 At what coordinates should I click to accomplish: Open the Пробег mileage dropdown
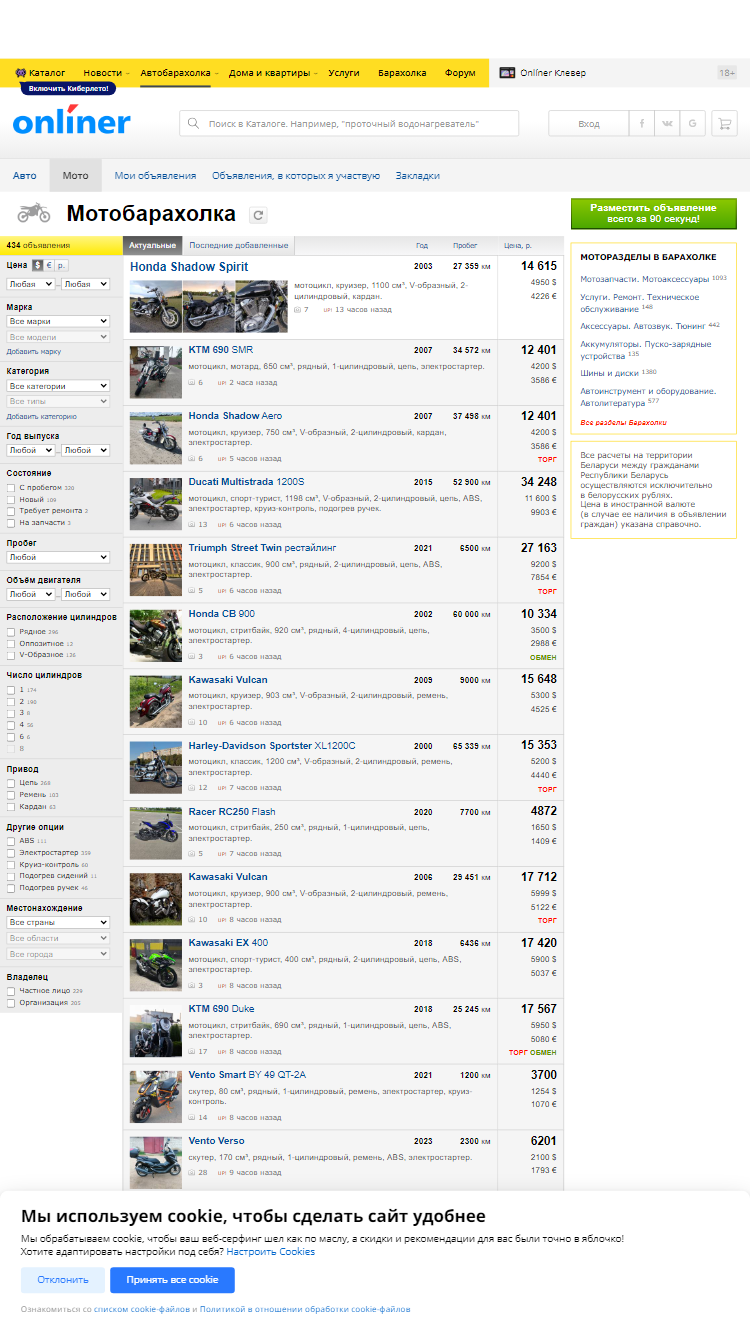(58, 557)
